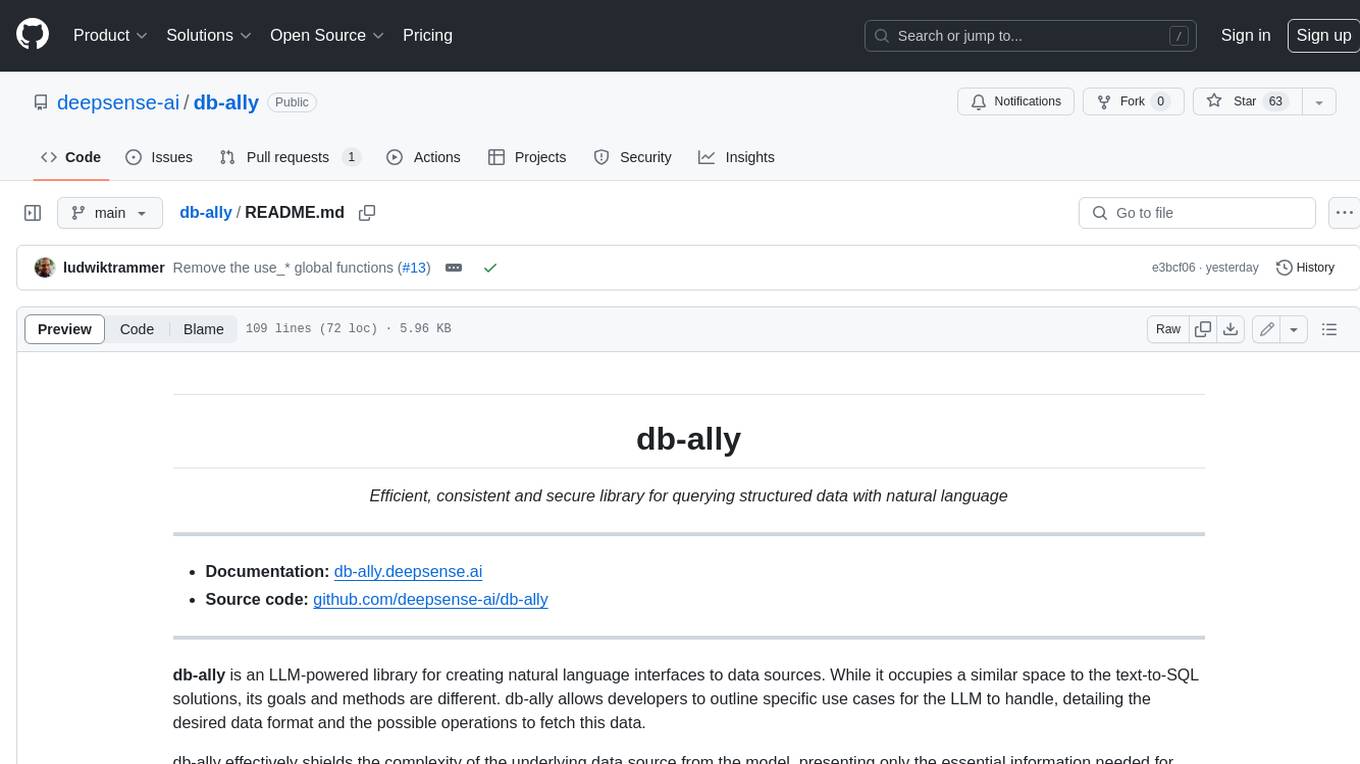Select the Preview view
The width and height of the screenshot is (1360, 764).
(x=65, y=329)
